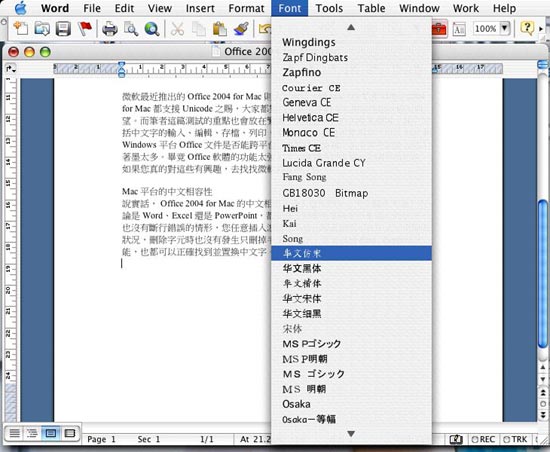Open the Edit menu
Screen dimensions: 550x452
click(x=124, y=8)
